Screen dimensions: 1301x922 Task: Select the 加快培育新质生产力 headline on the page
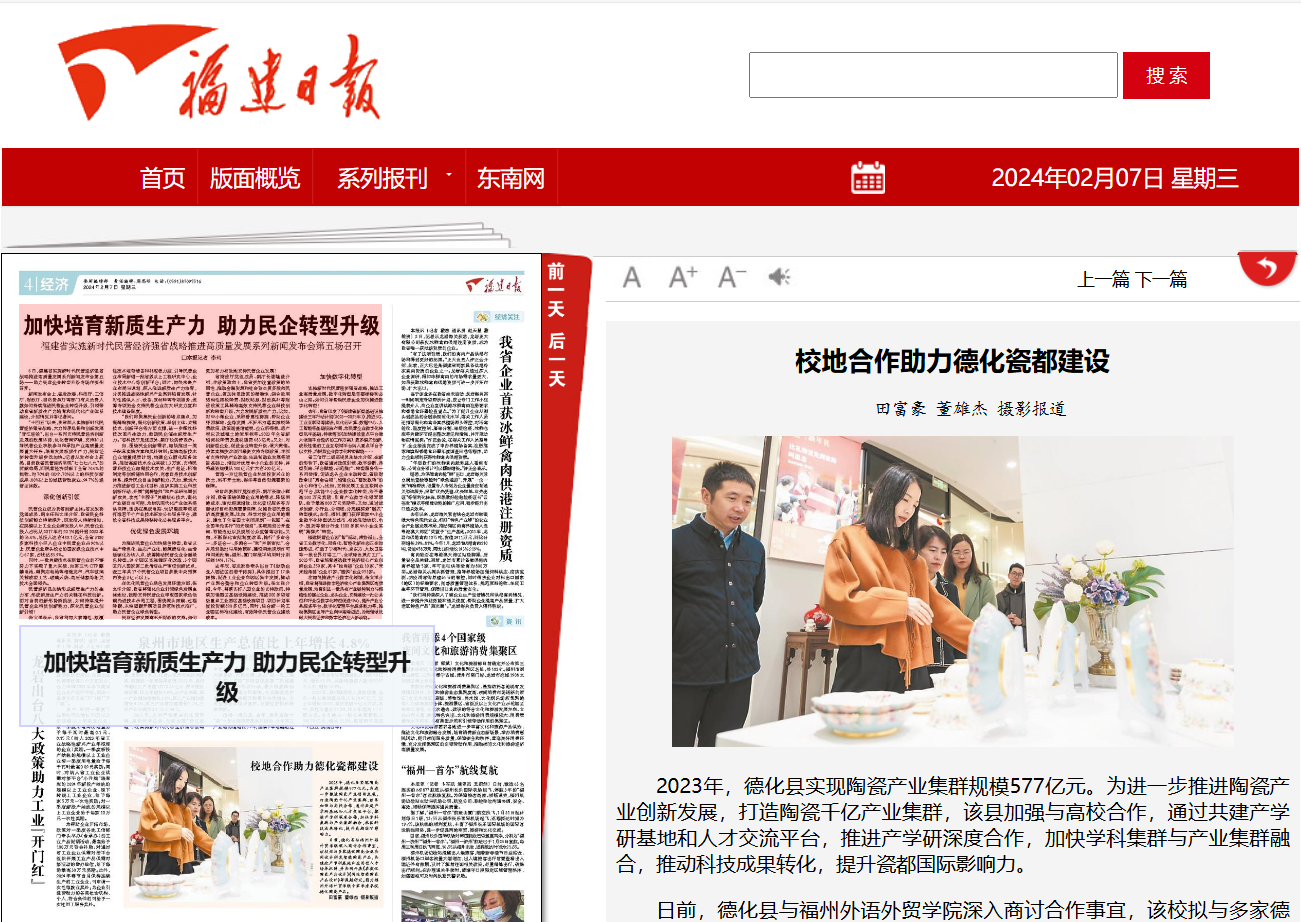(x=201, y=325)
